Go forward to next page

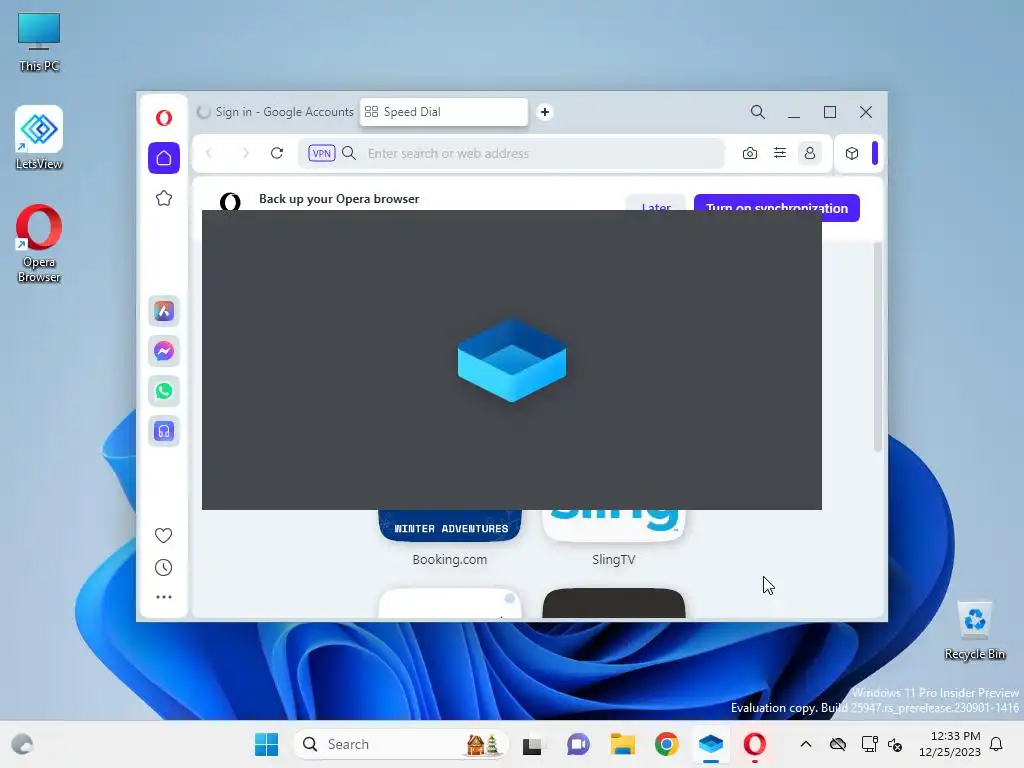pos(246,153)
